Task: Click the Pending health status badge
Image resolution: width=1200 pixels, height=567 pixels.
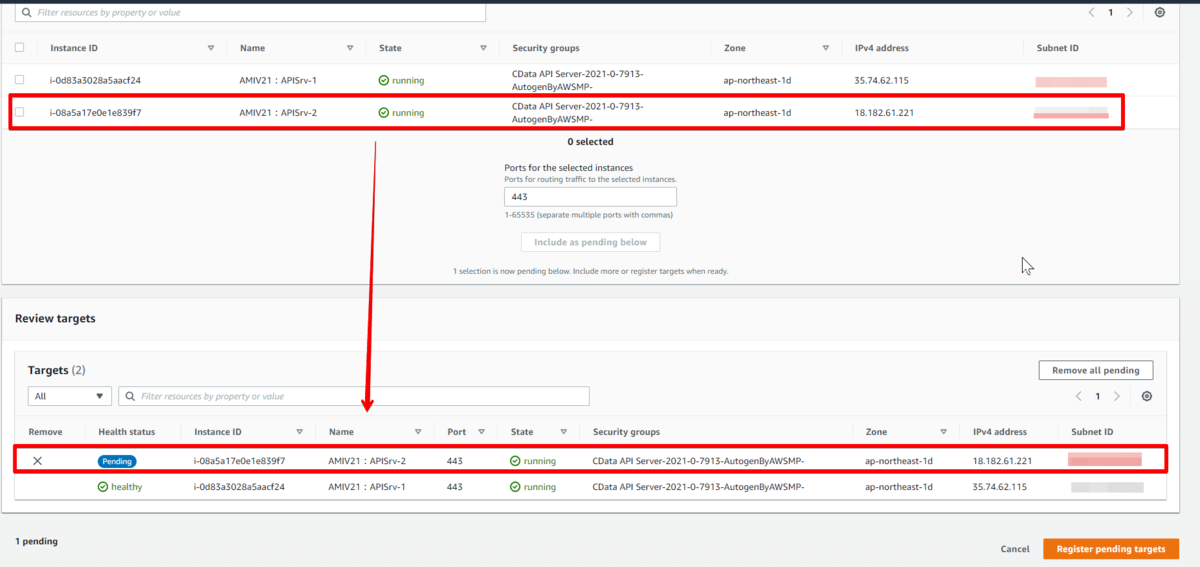Action: (117, 461)
